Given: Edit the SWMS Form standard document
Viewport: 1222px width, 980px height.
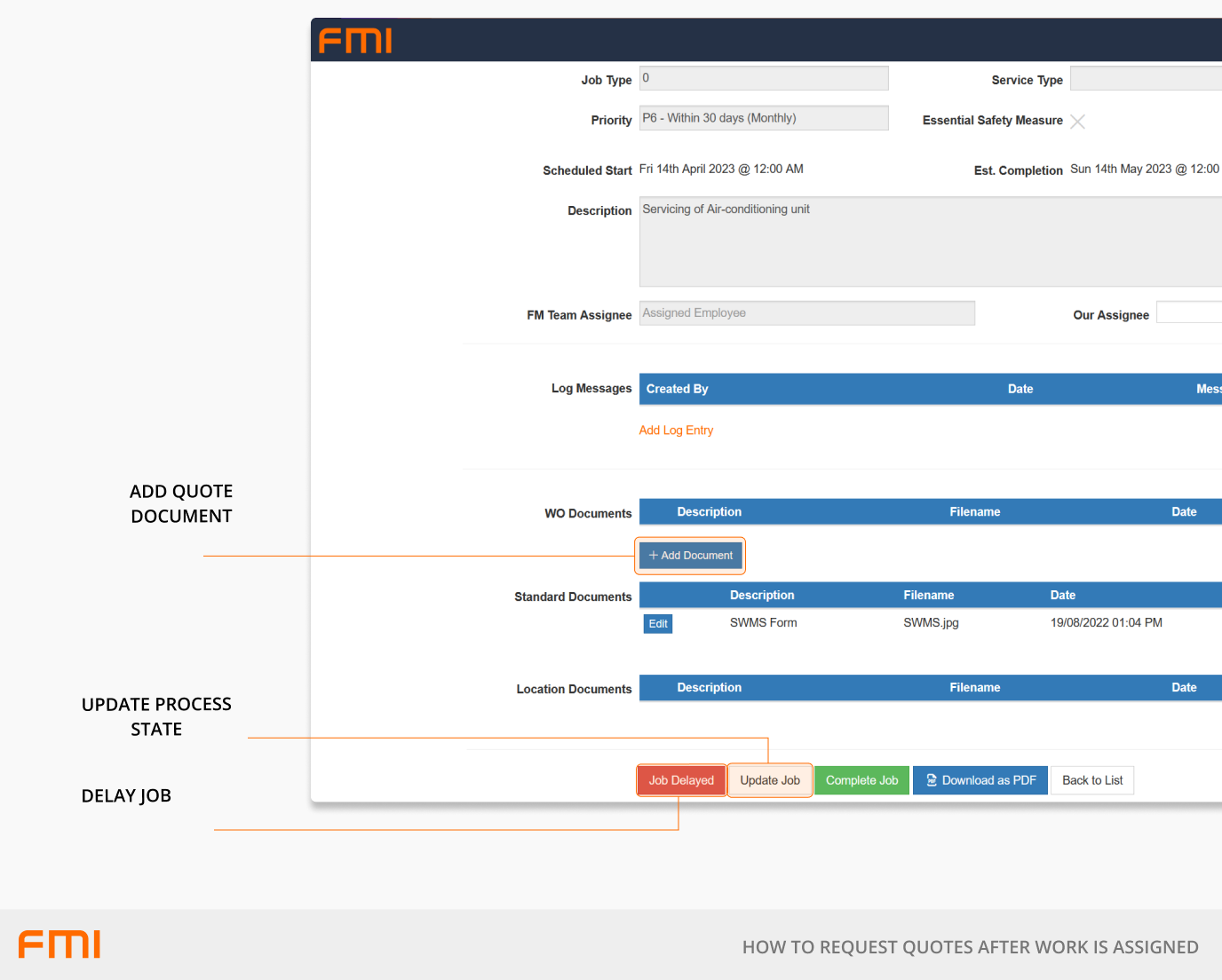Looking at the screenshot, I should (658, 624).
